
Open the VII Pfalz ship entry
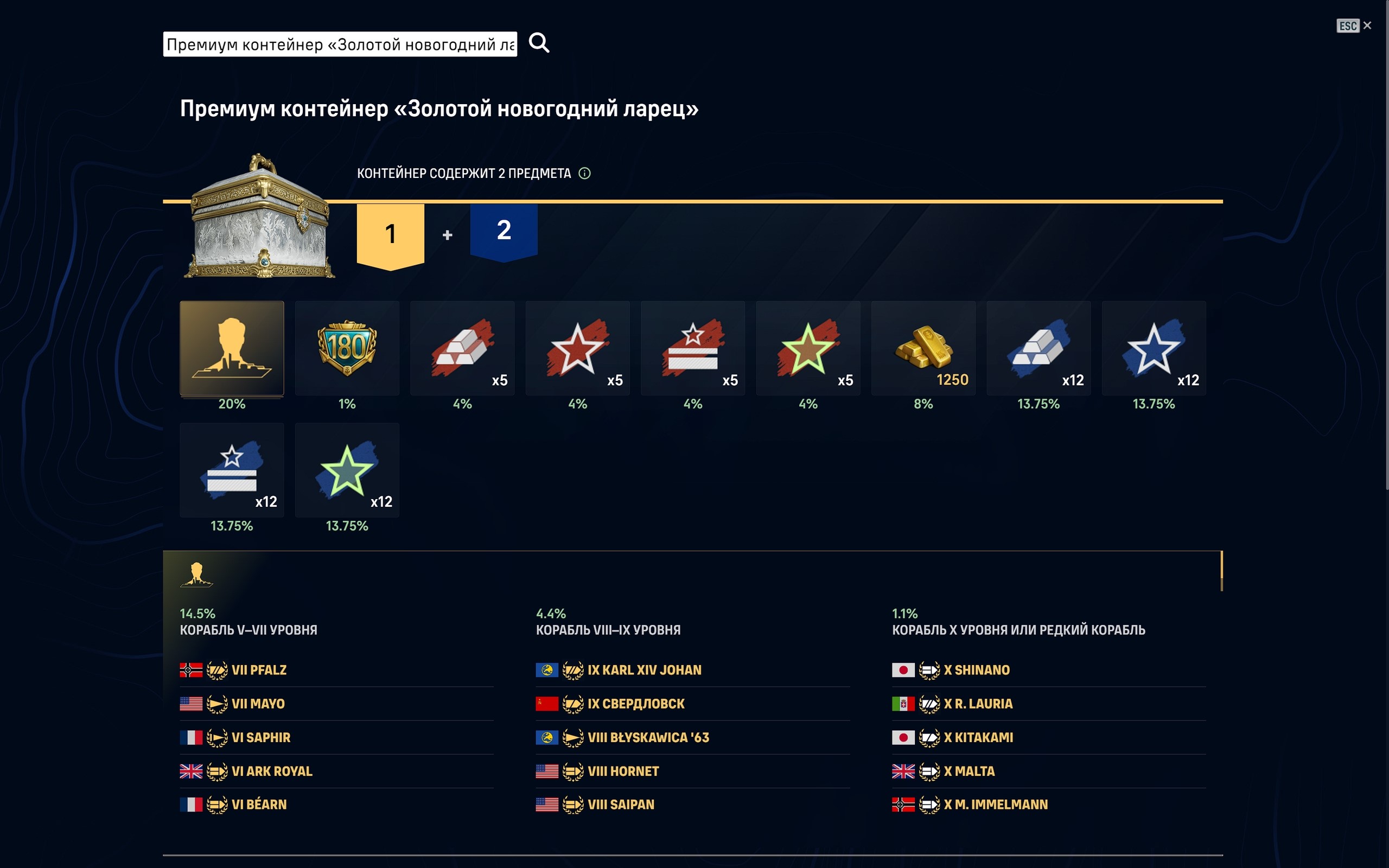click(x=259, y=670)
